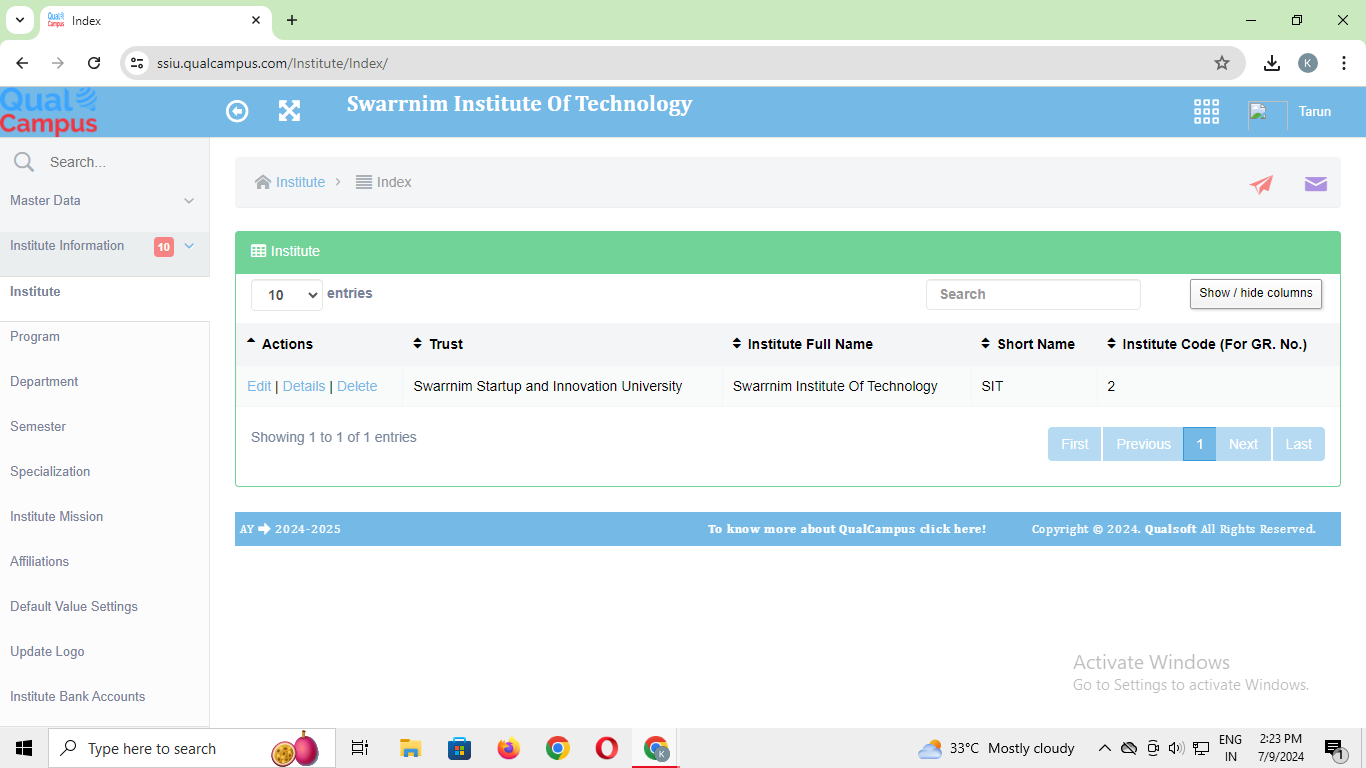View site information icon in address bar
The width and height of the screenshot is (1366, 768).
tap(137, 63)
